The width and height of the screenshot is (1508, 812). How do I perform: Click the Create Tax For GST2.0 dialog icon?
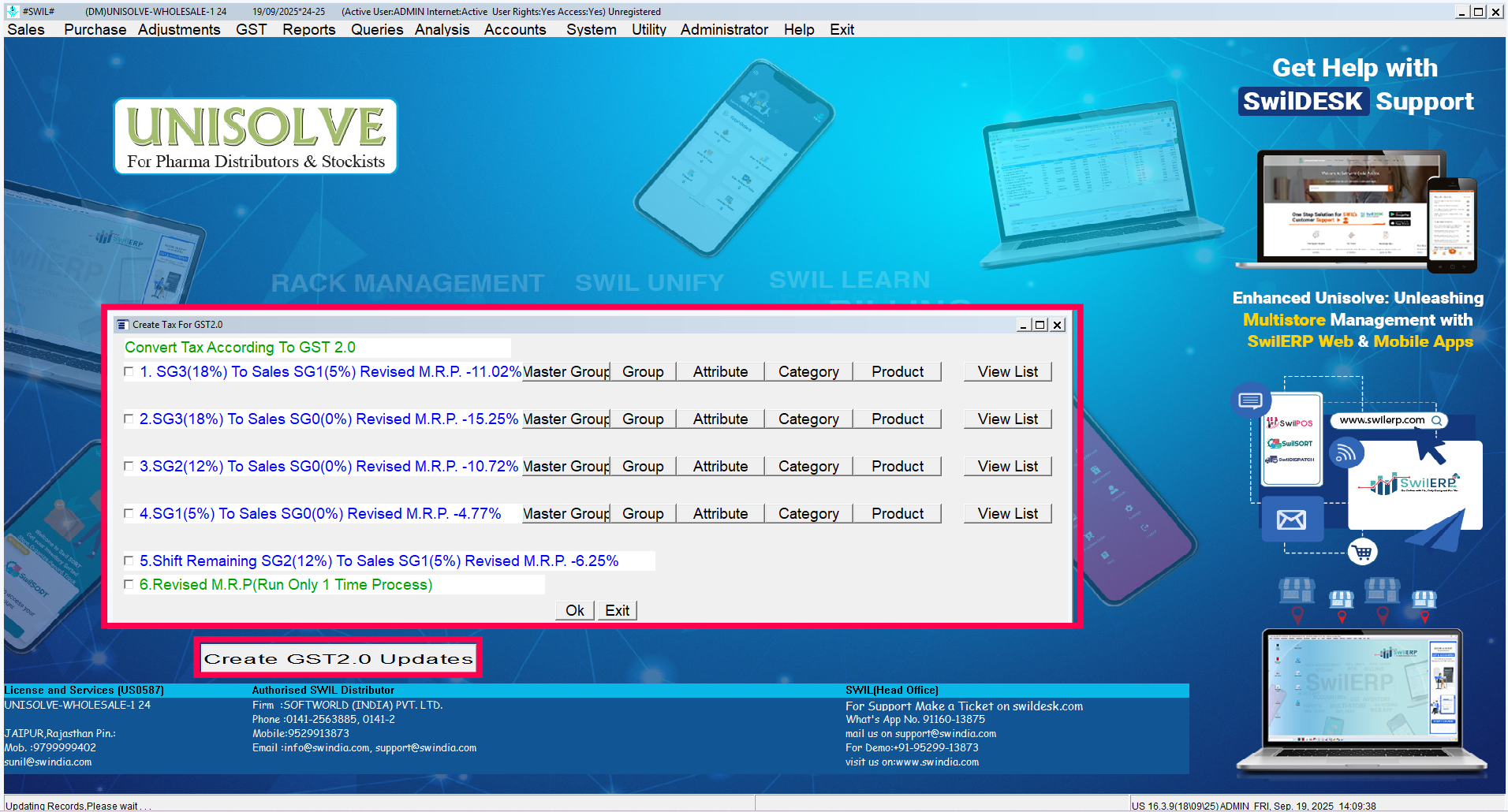coord(122,325)
